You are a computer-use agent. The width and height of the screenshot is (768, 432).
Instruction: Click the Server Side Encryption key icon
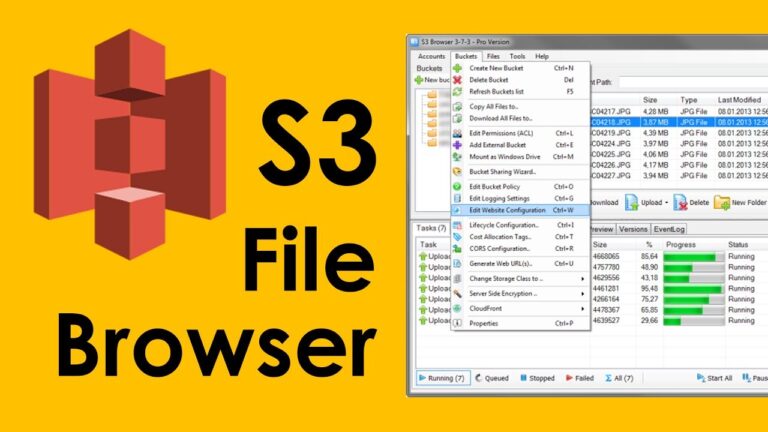pos(457,294)
